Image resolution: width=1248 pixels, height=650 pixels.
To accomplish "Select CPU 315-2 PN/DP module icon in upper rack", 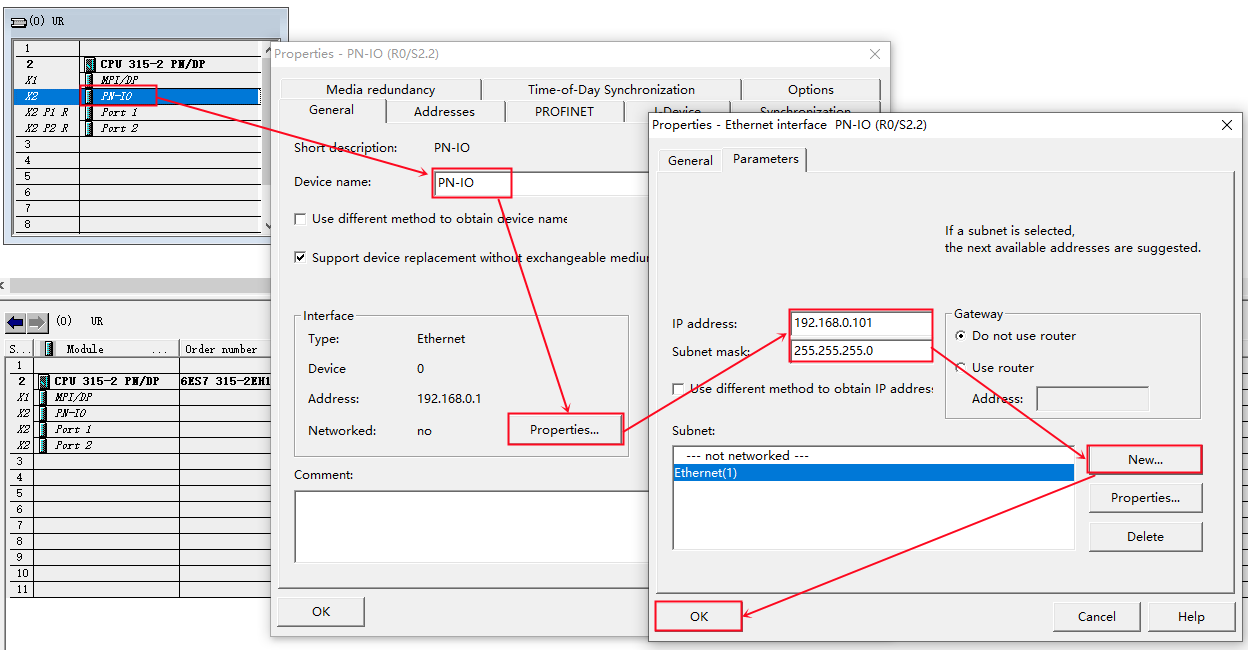I will 90,64.
